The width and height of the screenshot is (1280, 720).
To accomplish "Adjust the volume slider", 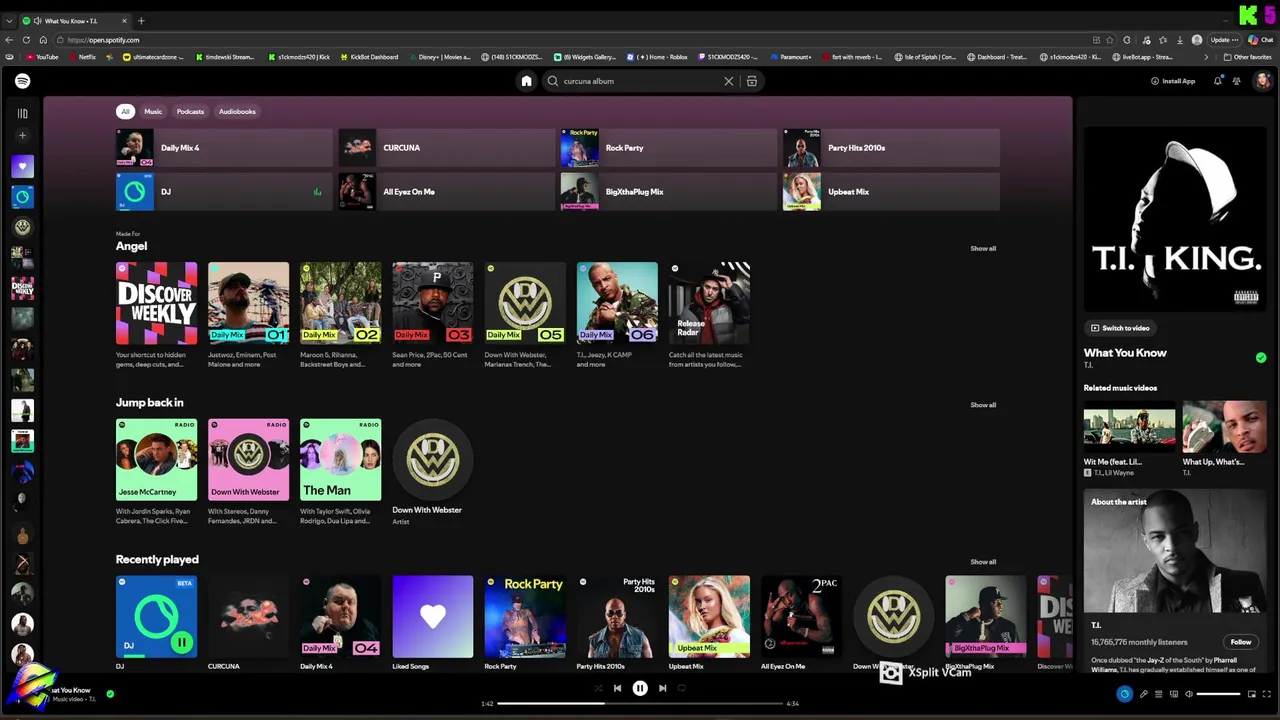I will [x=1218, y=694].
